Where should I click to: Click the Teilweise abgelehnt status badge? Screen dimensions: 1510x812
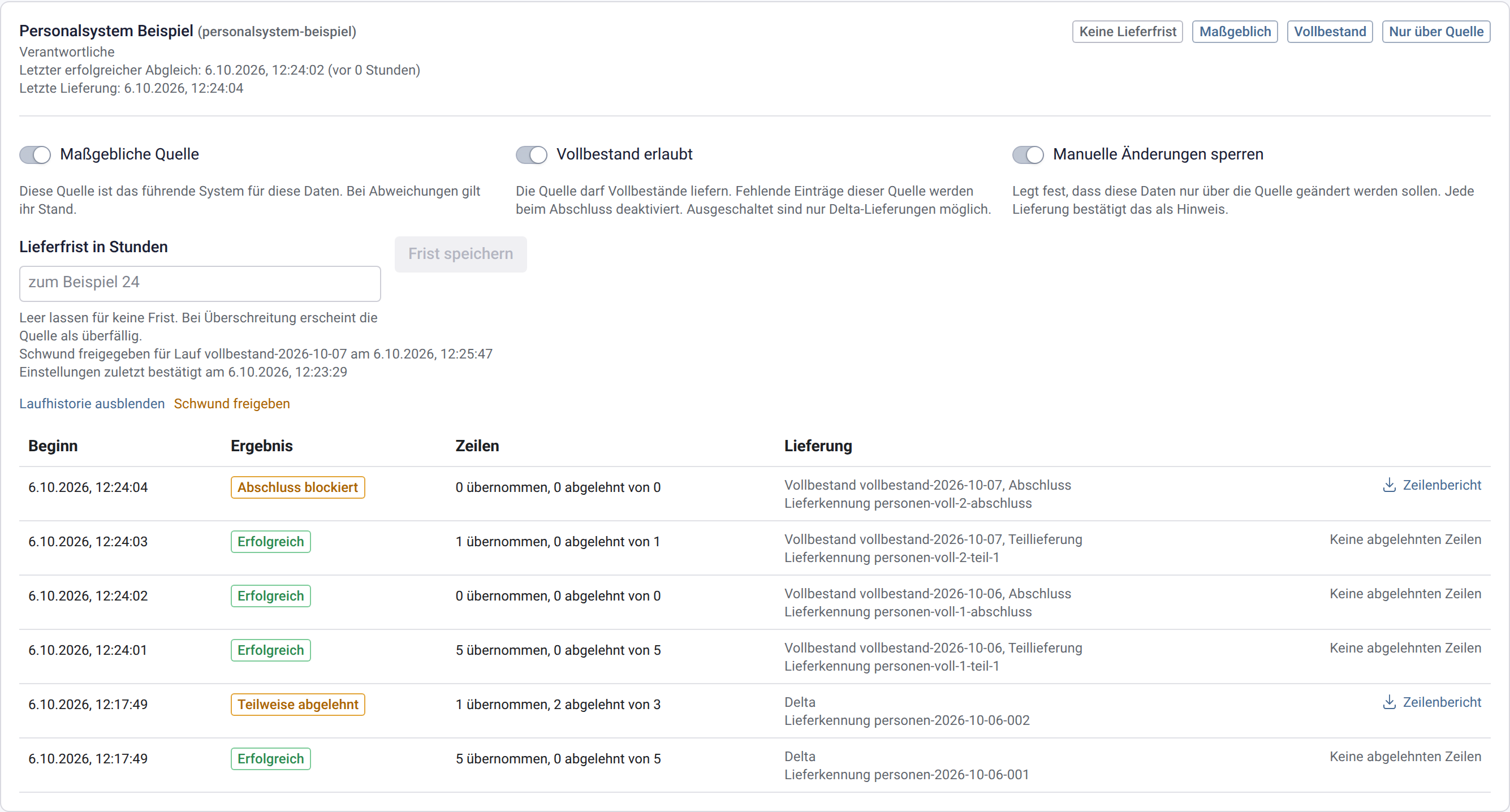point(298,704)
